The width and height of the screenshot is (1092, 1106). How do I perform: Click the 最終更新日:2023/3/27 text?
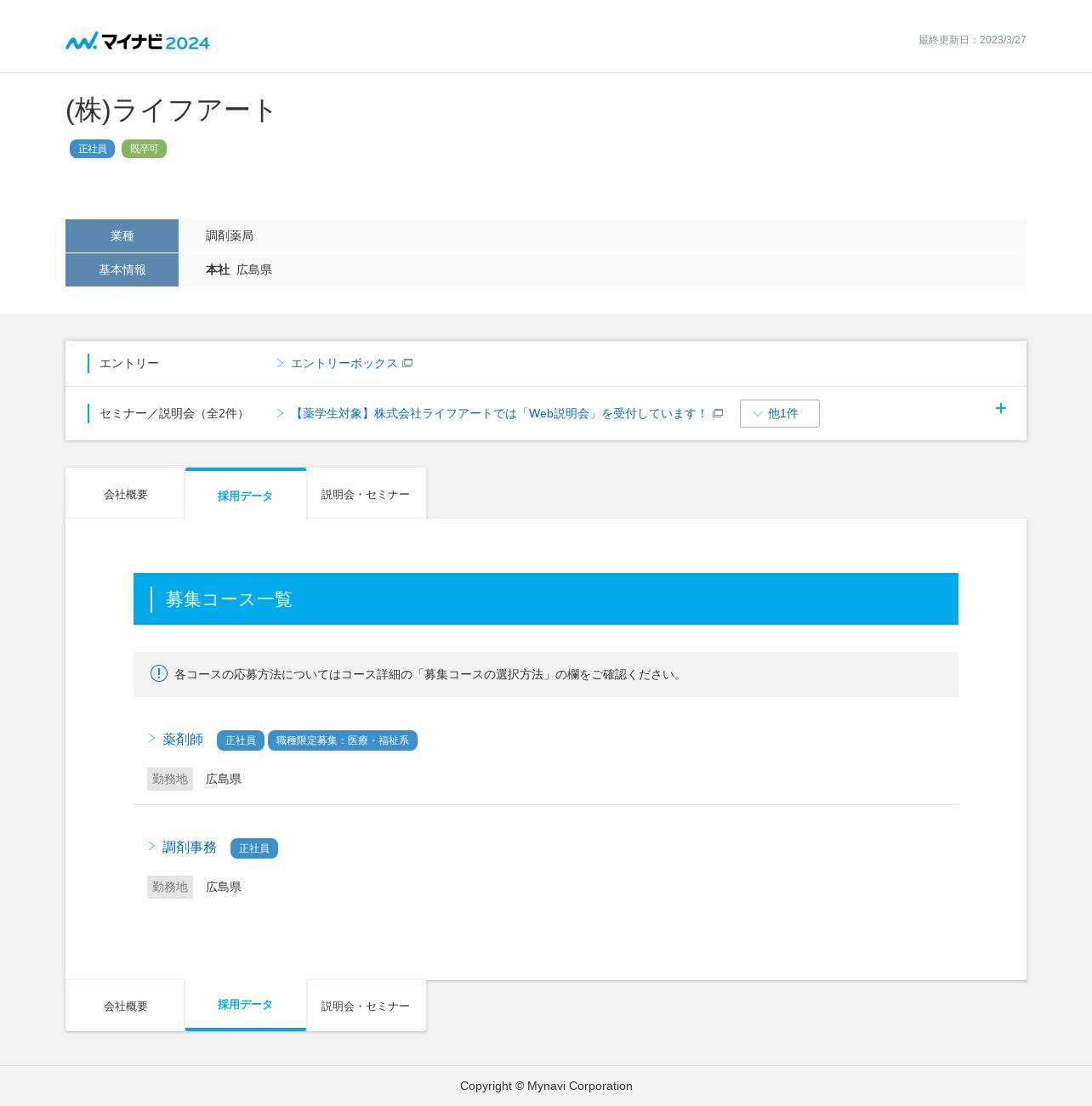(x=972, y=40)
